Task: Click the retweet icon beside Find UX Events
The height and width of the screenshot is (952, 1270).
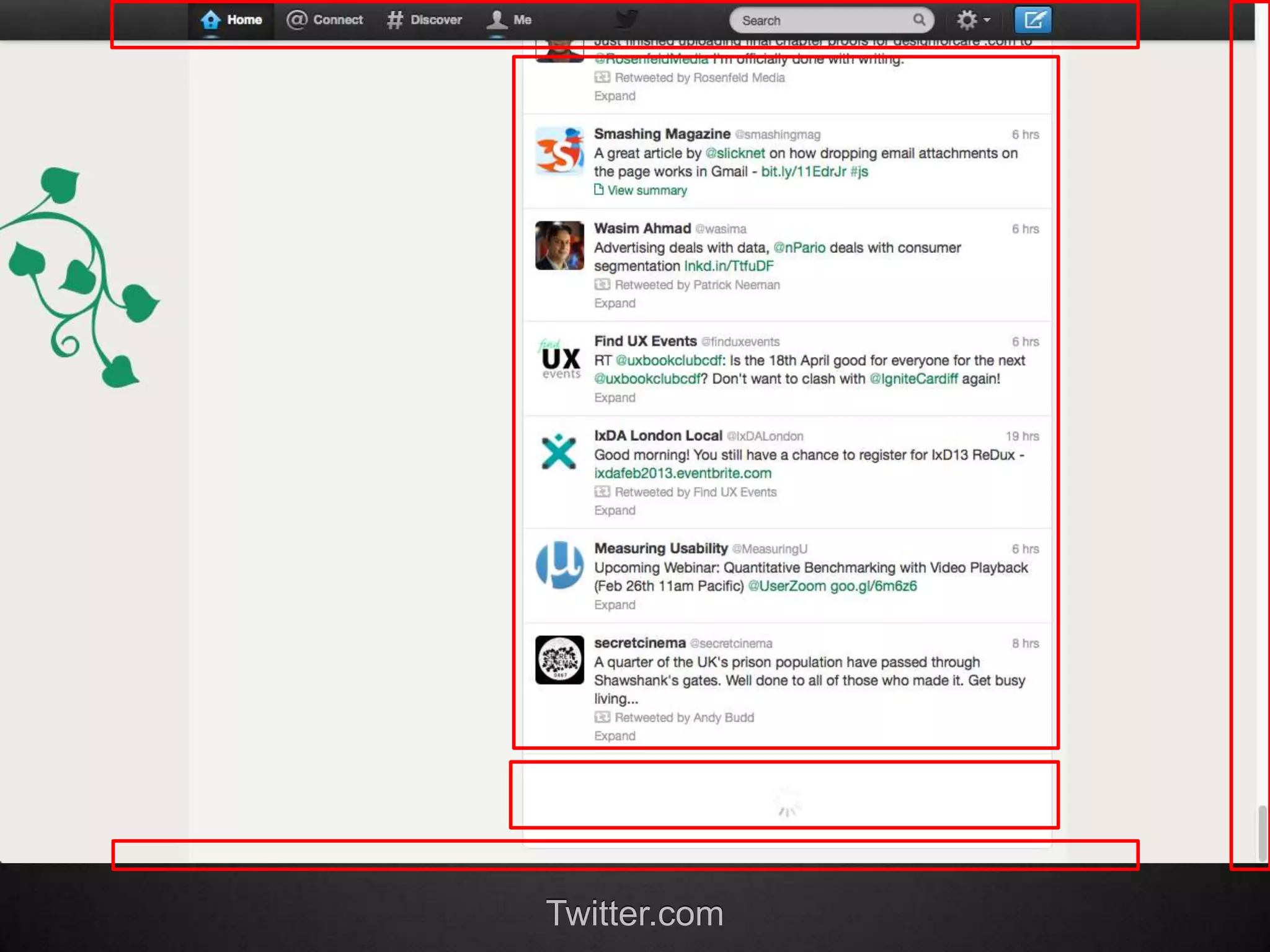Action: (602, 491)
